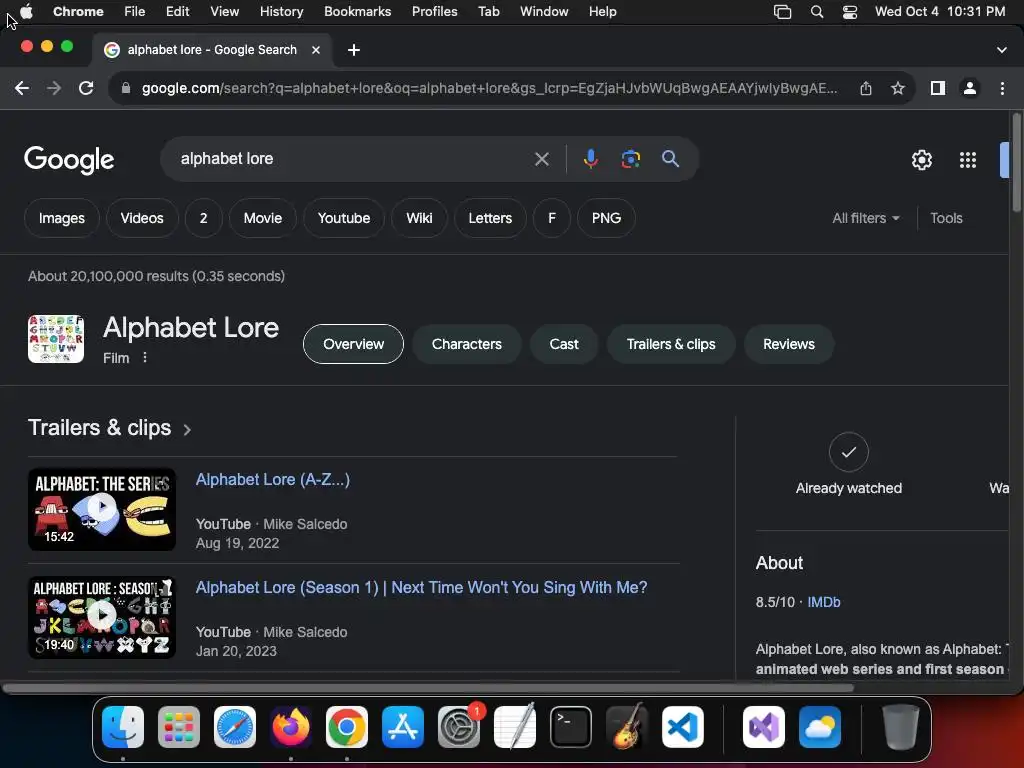Open the Apple menu
The height and width of the screenshot is (768, 1024).
(27, 11)
